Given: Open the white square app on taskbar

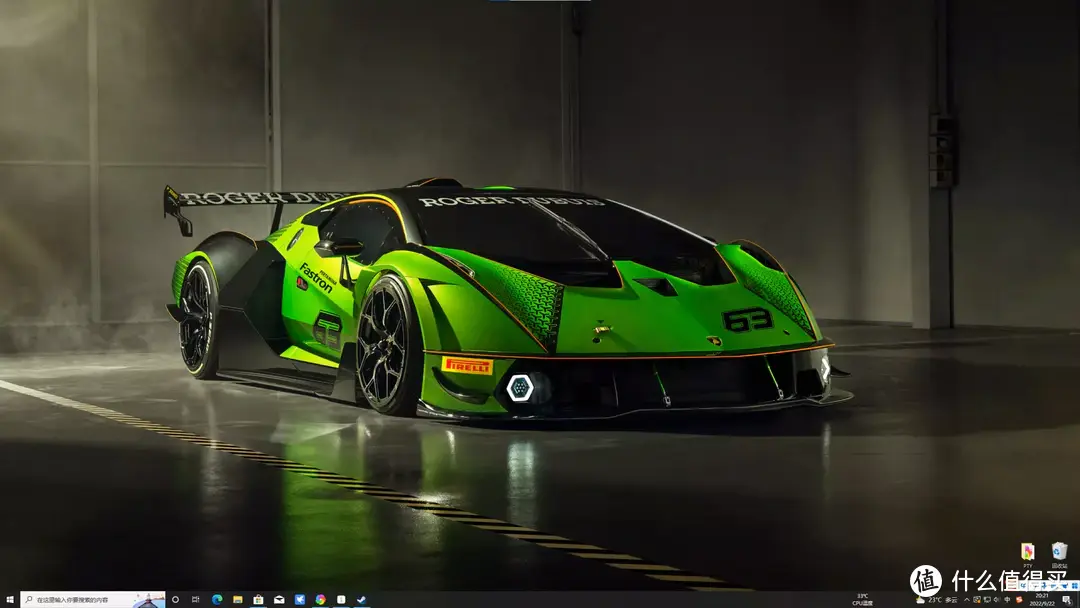Looking at the screenshot, I should pos(341,600).
